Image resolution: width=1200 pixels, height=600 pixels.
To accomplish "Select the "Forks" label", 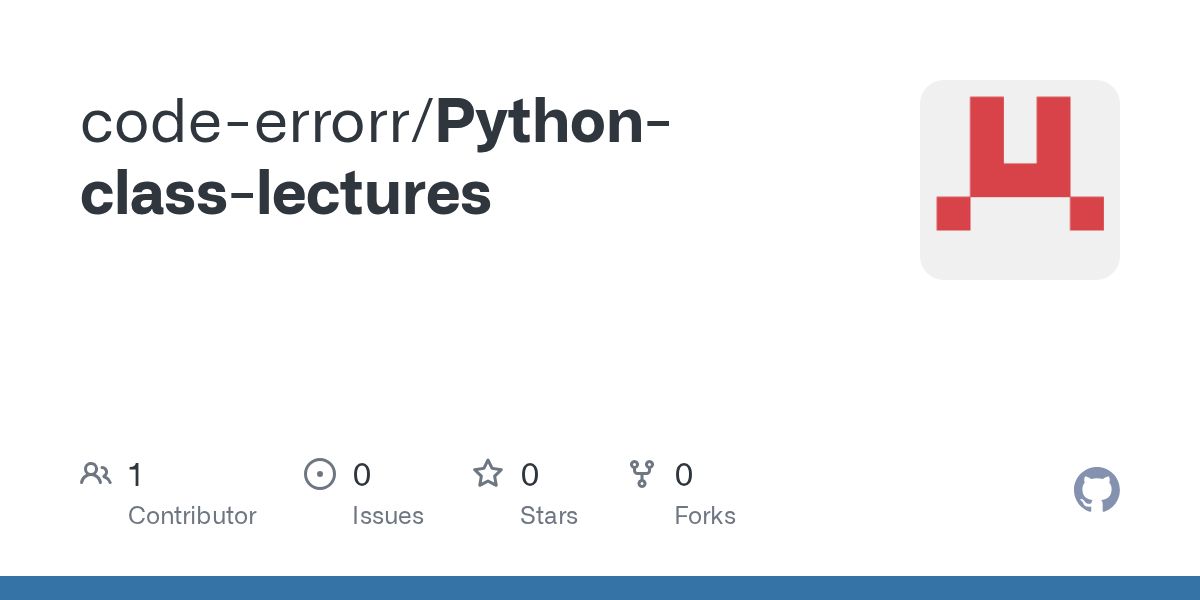I will coord(705,516).
